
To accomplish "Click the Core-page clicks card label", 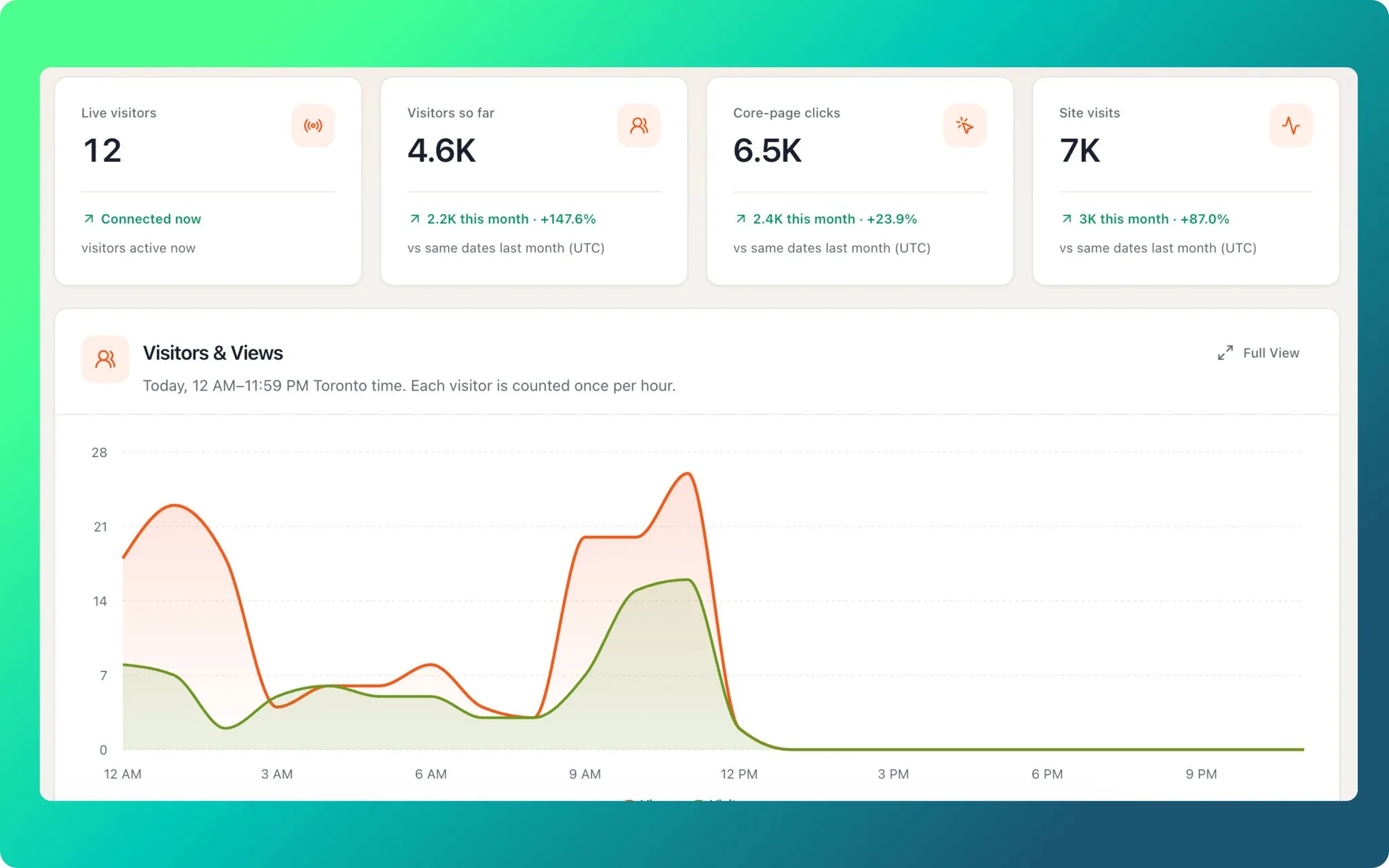I will coord(787,113).
